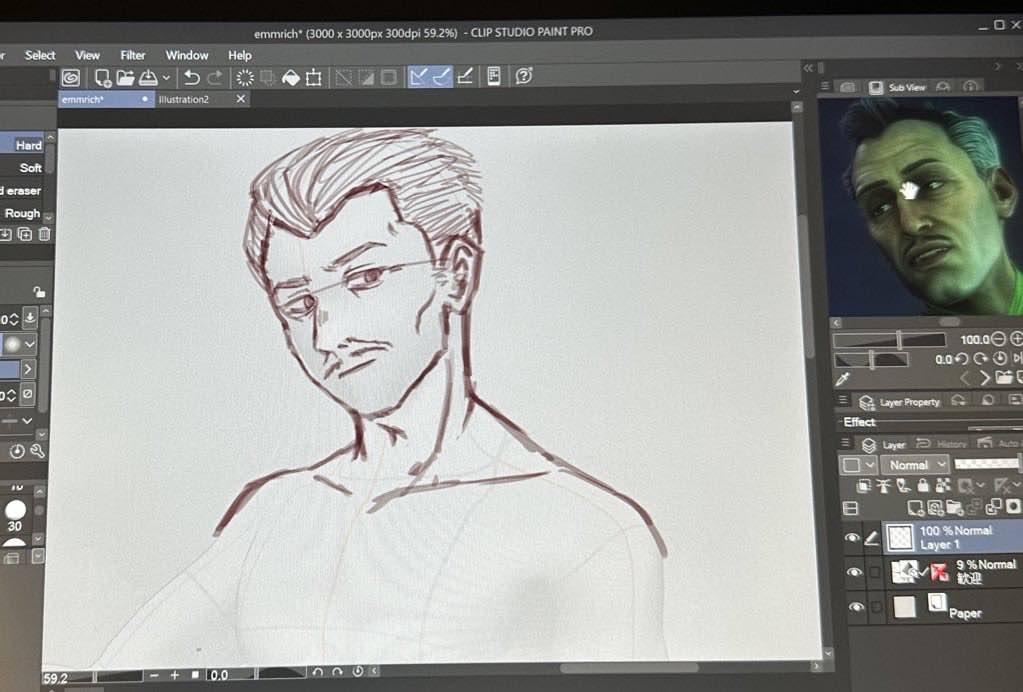Viewport: 1023px width, 692px height.
Task: Switch to the Illustration2 canvas tab
Action: (184, 99)
